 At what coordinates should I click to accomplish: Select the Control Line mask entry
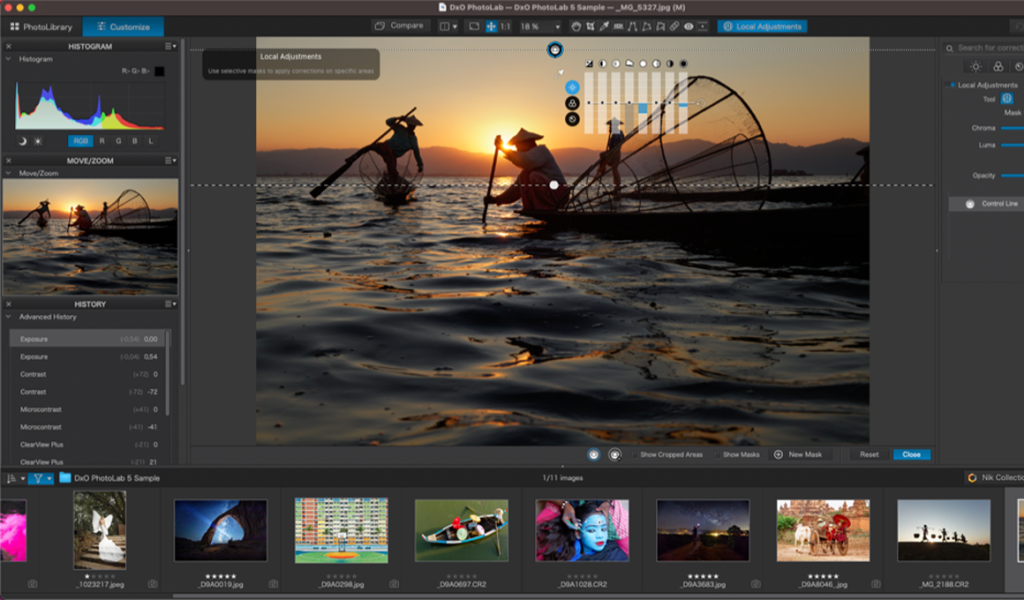click(x=986, y=204)
